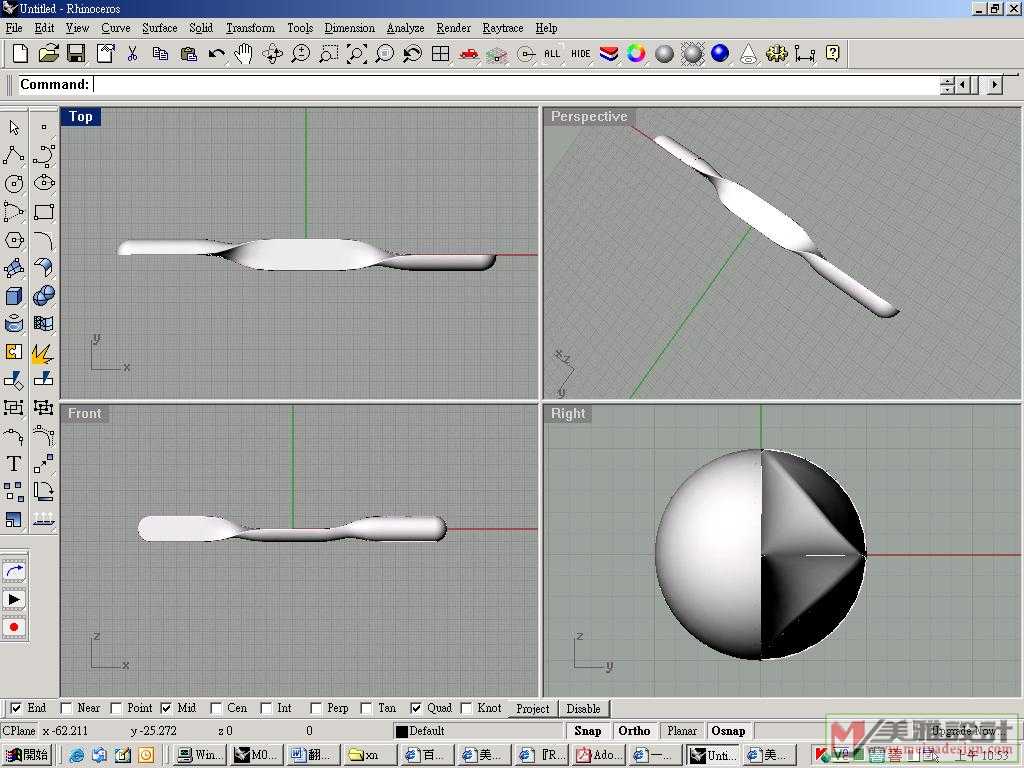This screenshot has width=1024, height=768.
Task: Click the Circle drawing tool
Action: click(14, 184)
